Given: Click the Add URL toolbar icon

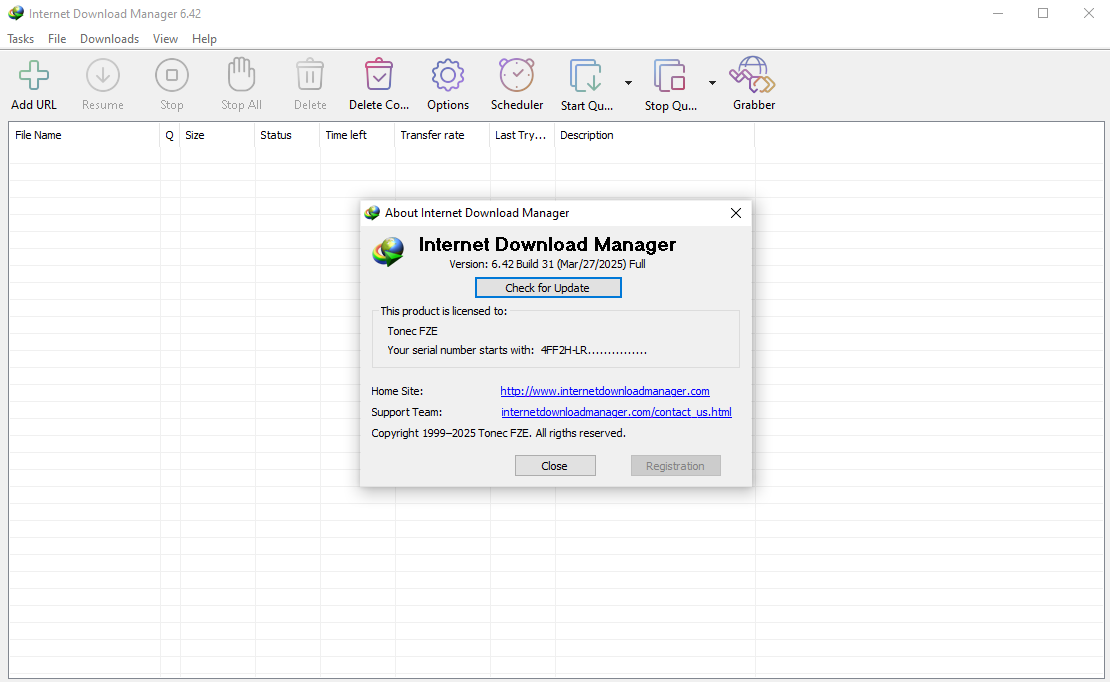Looking at the screenshot, I should (34, 77).
